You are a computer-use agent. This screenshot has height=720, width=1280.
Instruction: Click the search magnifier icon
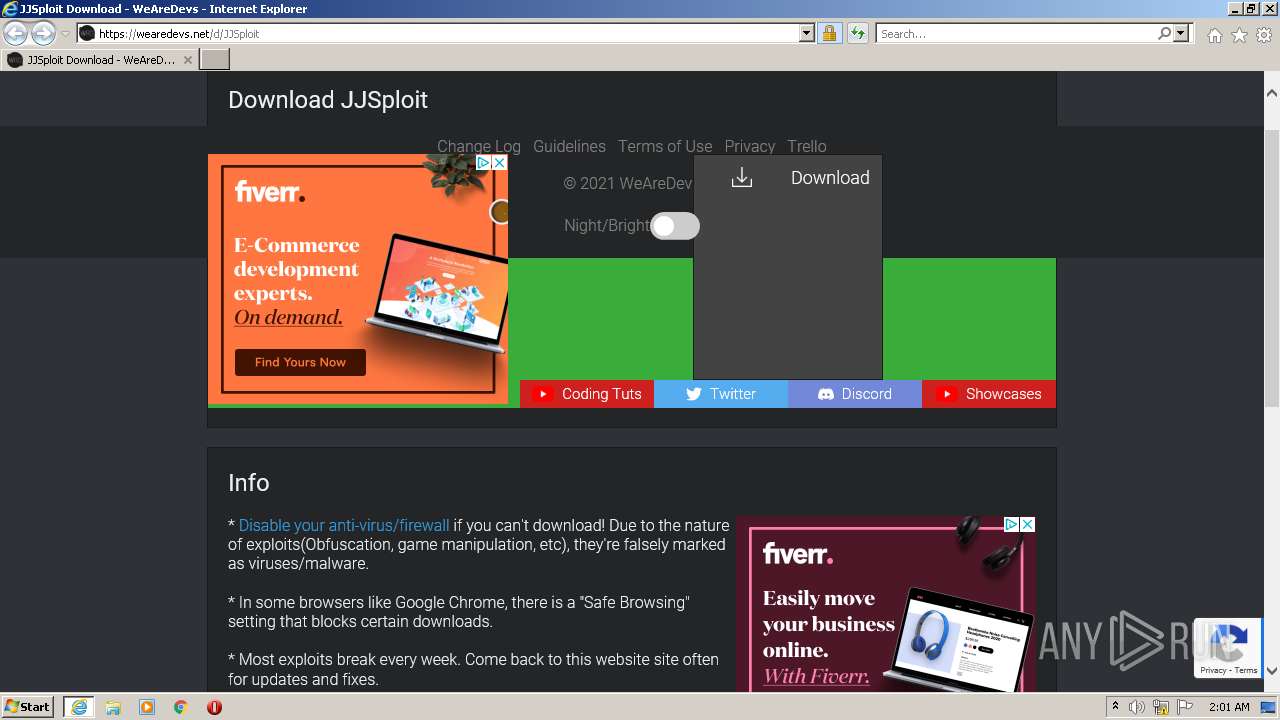[1164, 33]
